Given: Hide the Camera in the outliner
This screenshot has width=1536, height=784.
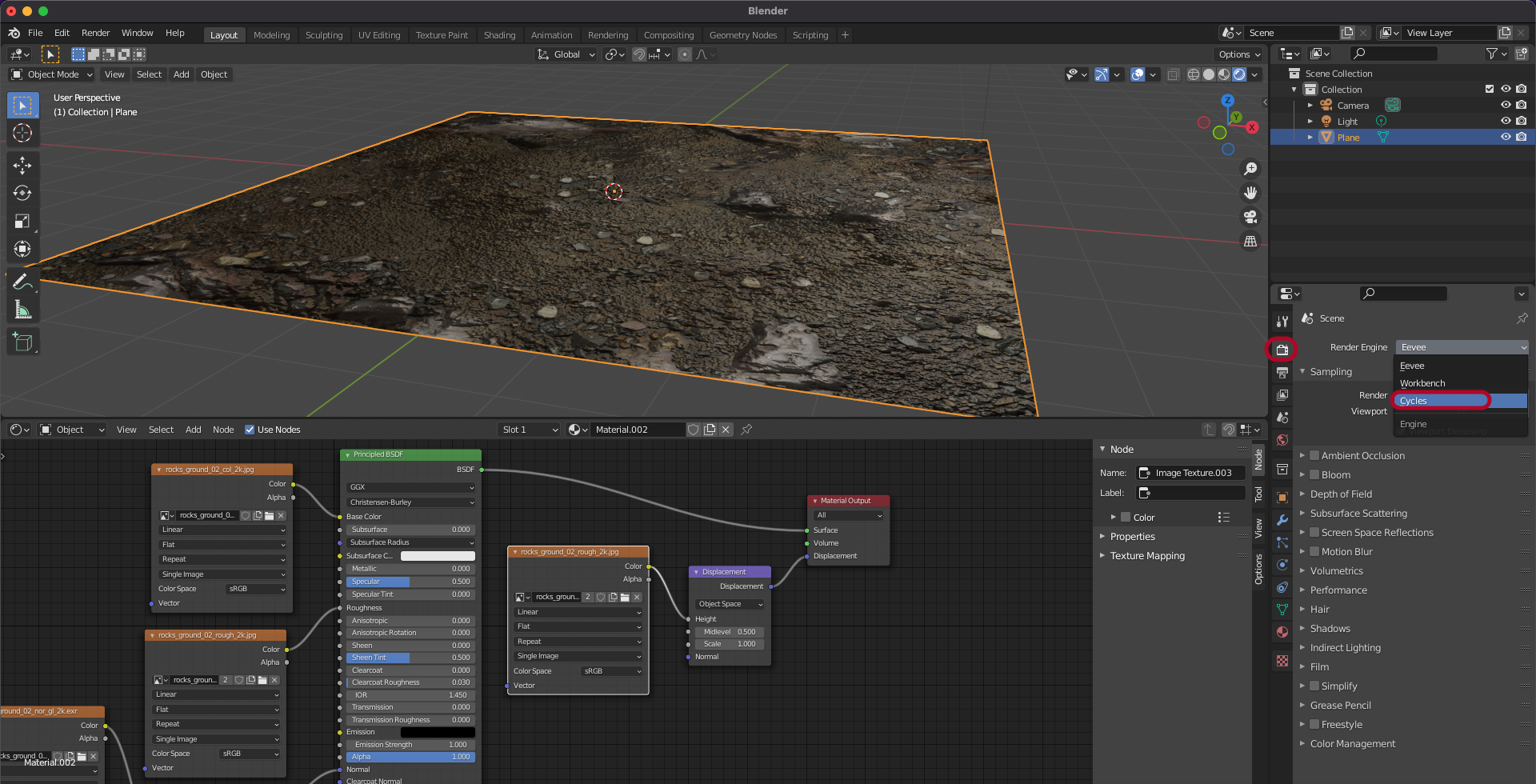Looking at the screenshot, I should [x=1505, y=106].
